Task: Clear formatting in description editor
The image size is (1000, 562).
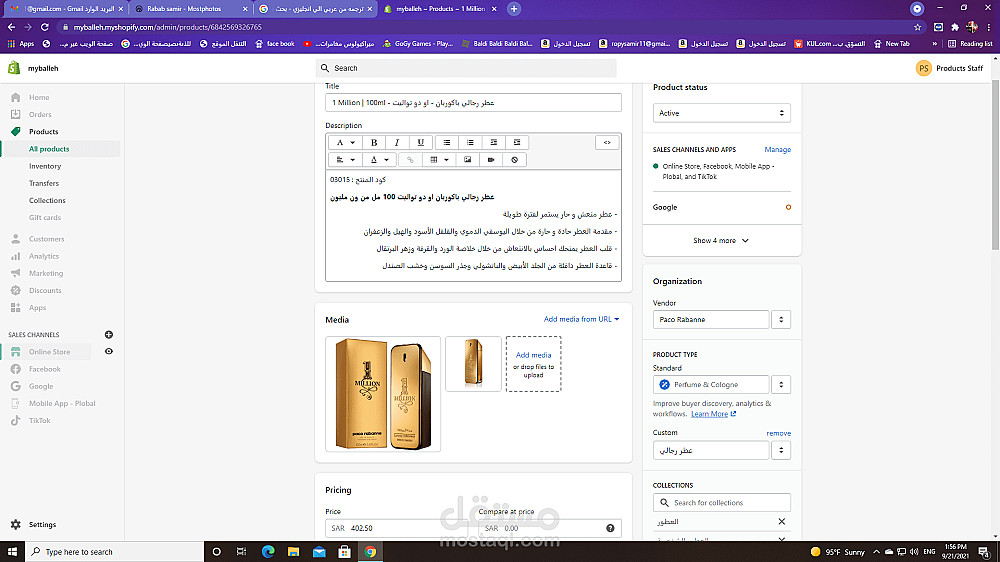Action: point(515,159)
